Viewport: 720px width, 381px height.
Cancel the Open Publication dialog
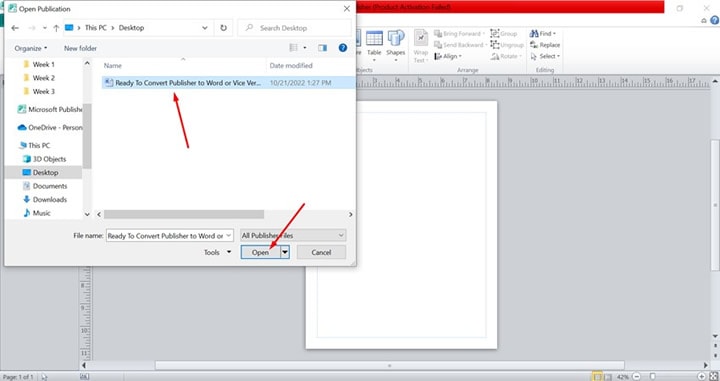[321, 252]
